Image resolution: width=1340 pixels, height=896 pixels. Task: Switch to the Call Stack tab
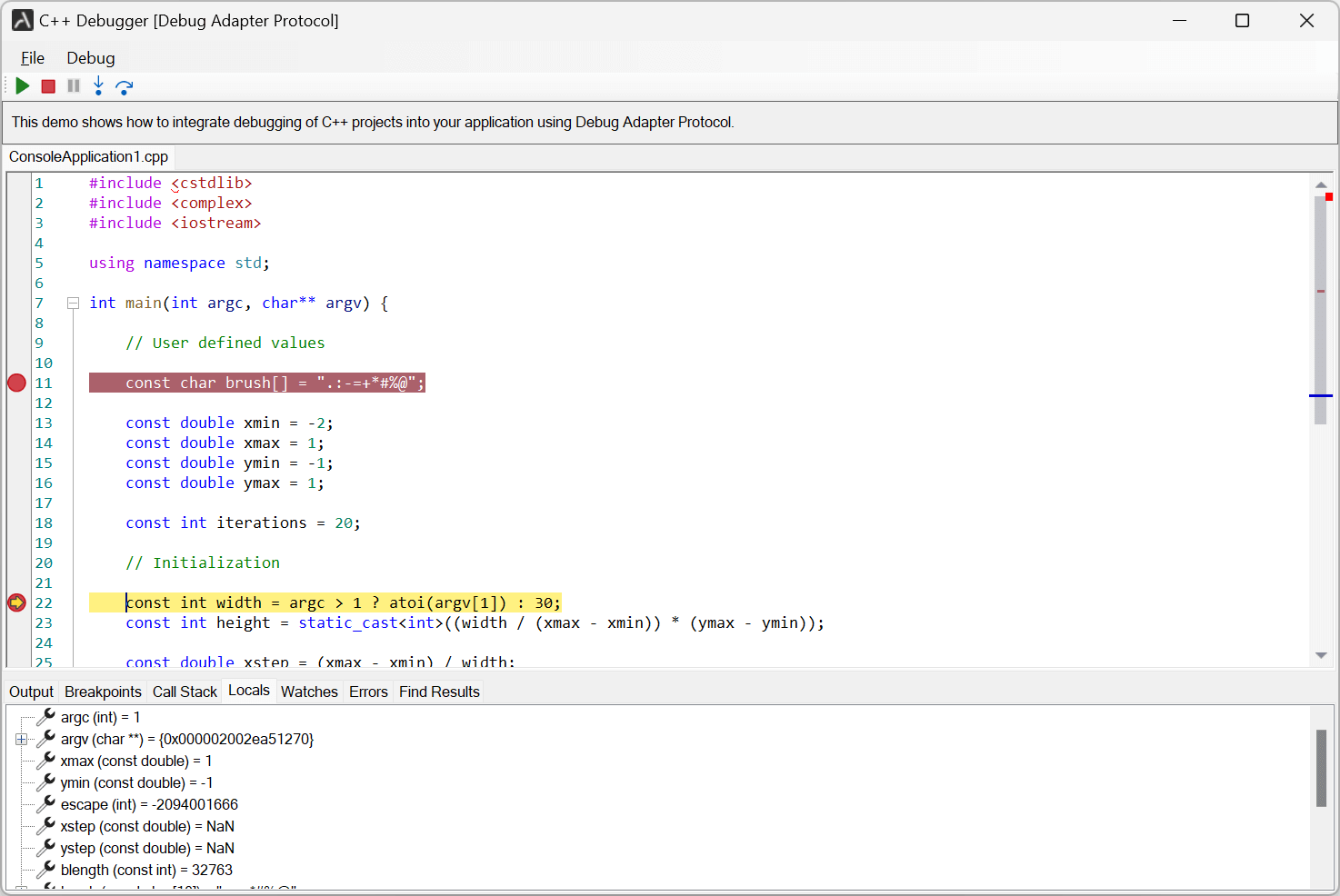(x=185, y=692)
